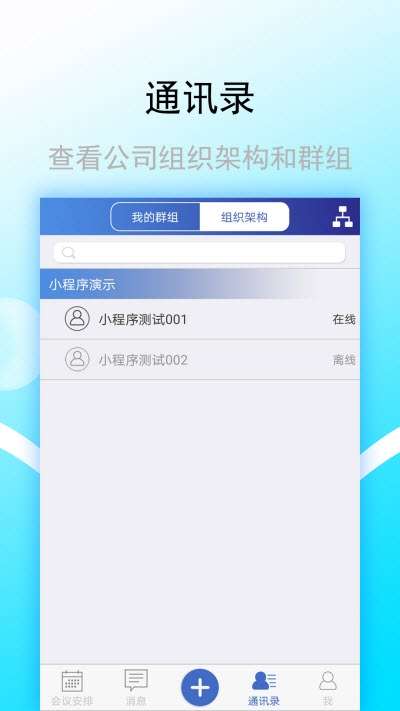Select 通讯录 contacts icon
This screenshot has width=400, height=711.
coord(264,681)
